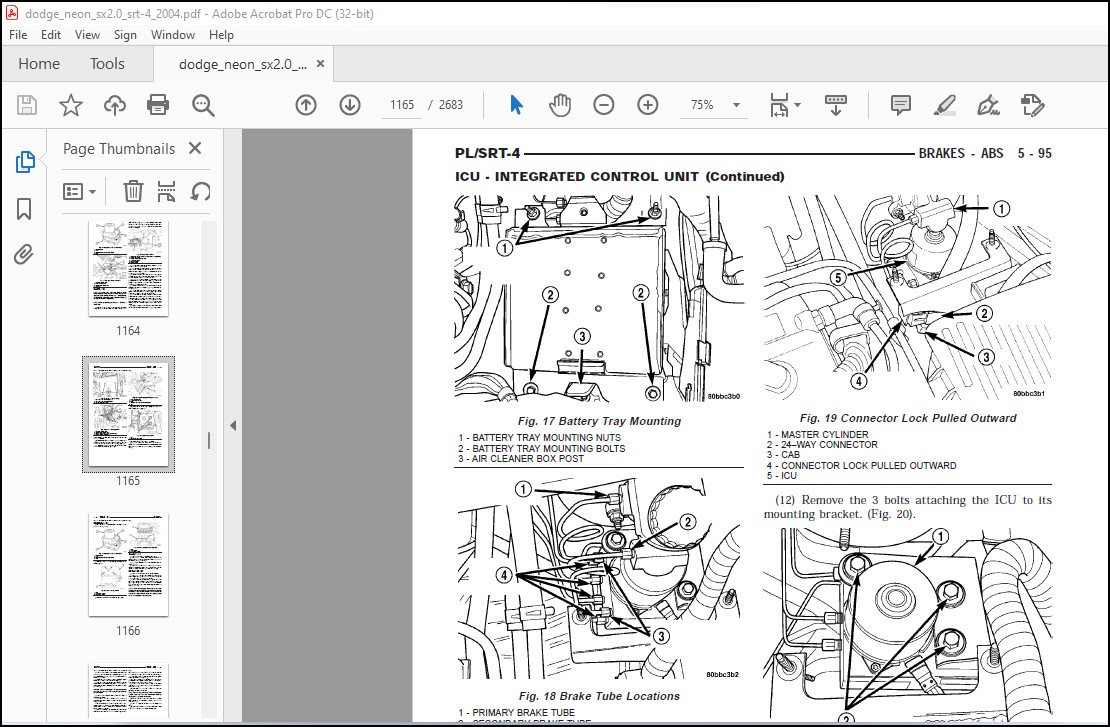Screen dimensions: 1110x727
Task: Click the page number field 1165
Action: pos(402,105)
